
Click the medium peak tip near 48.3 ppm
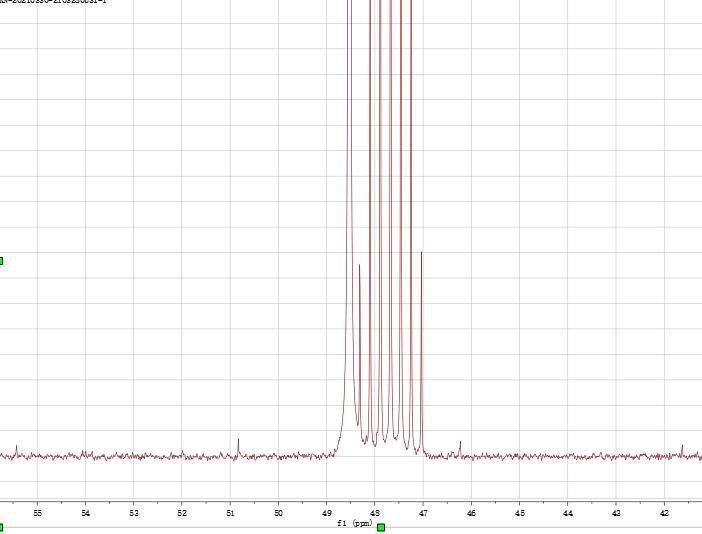[x=360, y=265]
